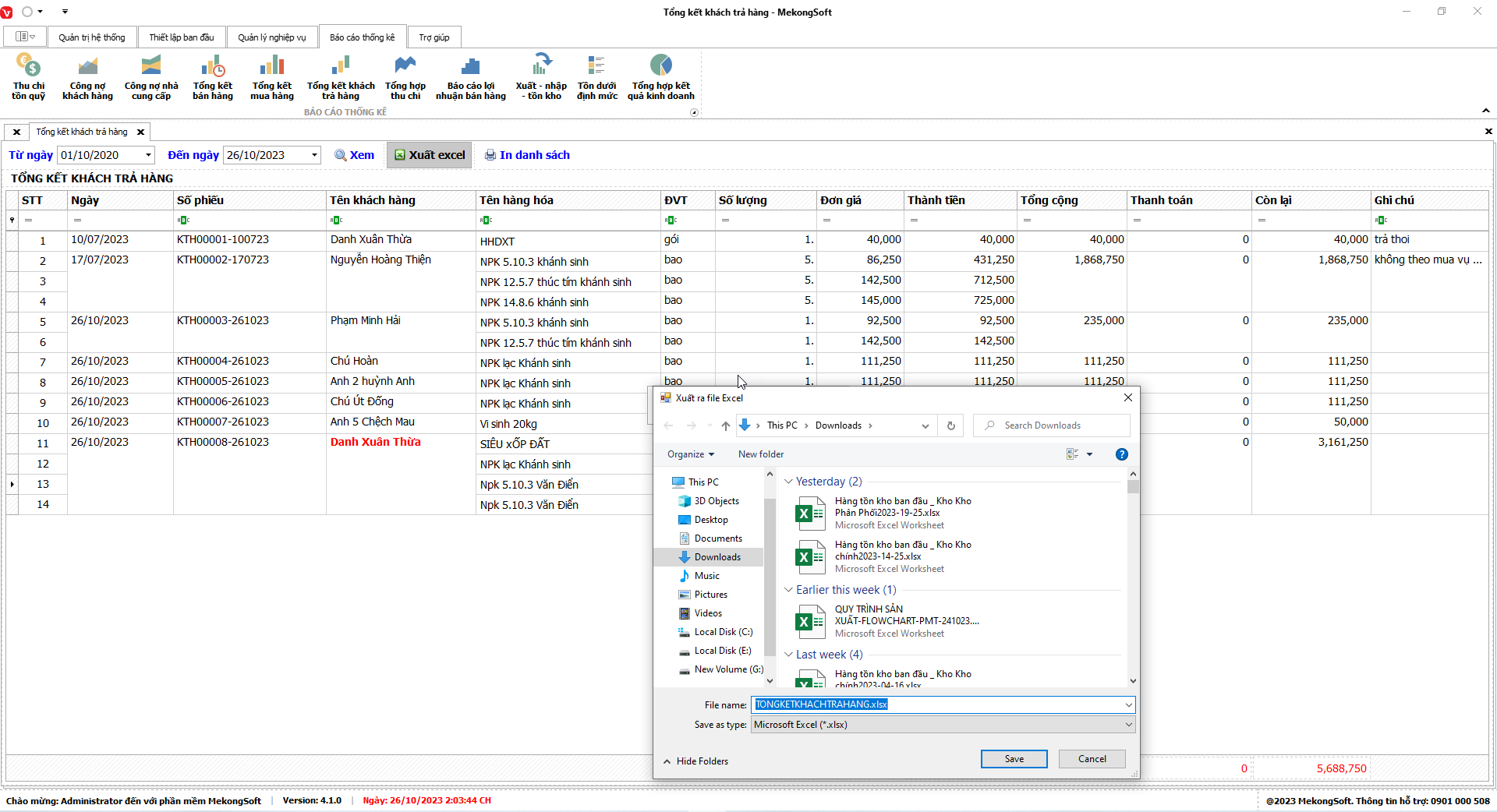The image size is (1497, 812).
Task: Select Desktop in the folder tree
Action: click(x=711, y=520)
